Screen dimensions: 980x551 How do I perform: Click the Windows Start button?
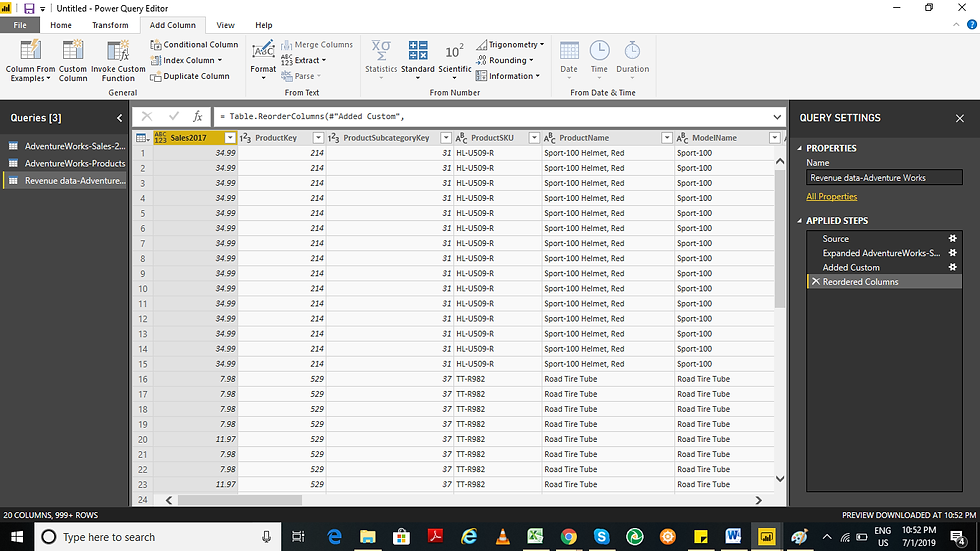17,537
